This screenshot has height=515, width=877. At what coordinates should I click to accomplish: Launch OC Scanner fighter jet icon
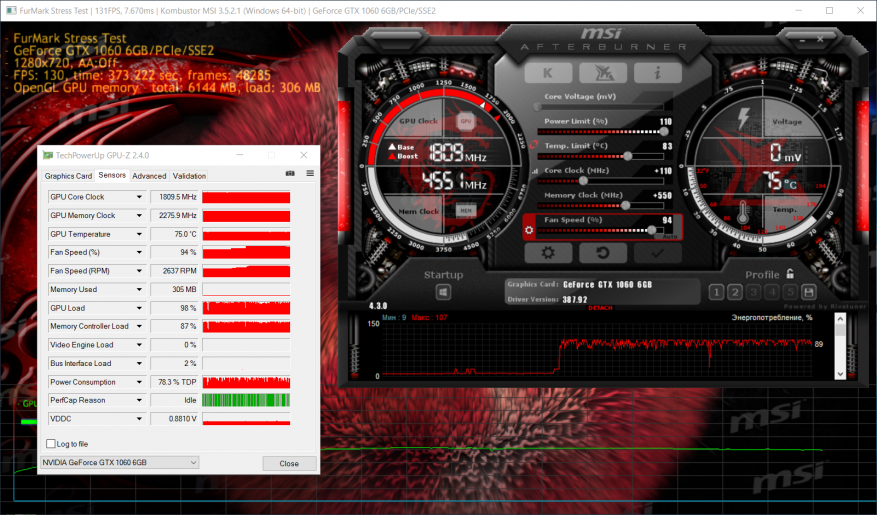602,73
